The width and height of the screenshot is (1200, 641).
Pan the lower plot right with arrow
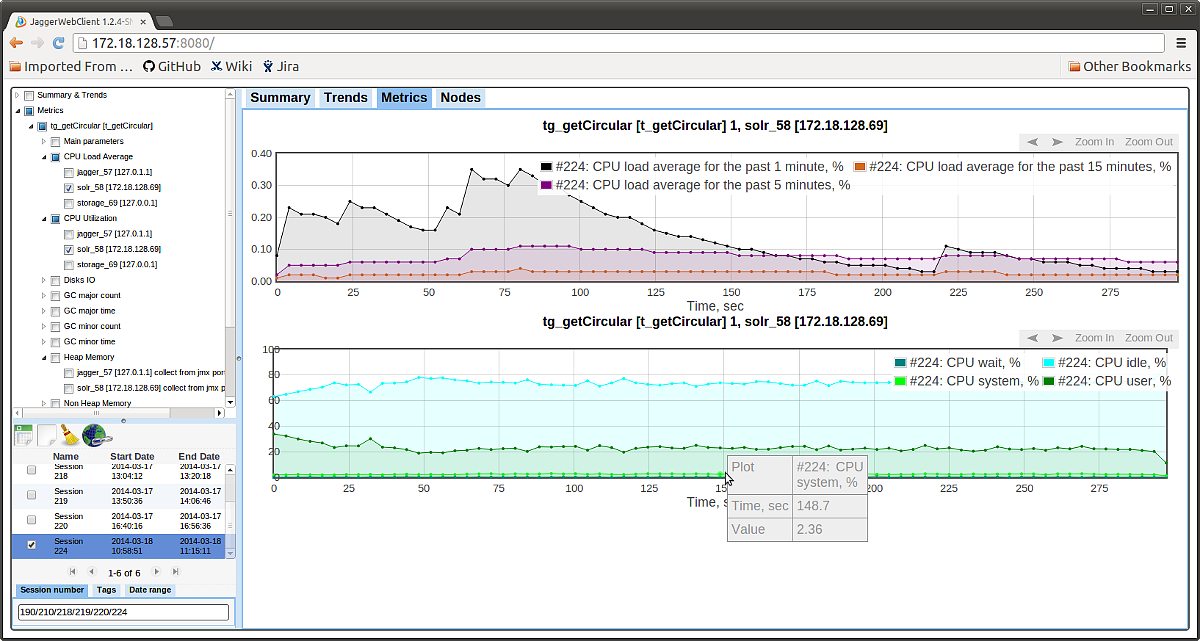pos(1056,338)
